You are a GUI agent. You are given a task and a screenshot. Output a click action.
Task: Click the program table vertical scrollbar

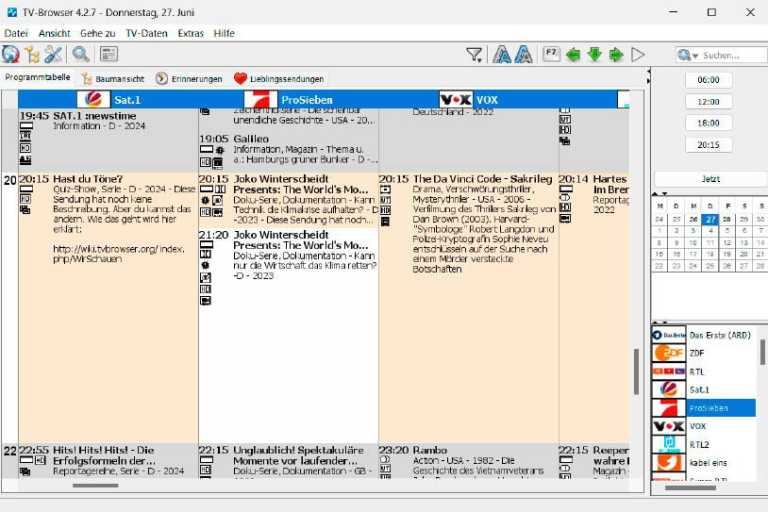pyautogui.click(x=636, y=371)
